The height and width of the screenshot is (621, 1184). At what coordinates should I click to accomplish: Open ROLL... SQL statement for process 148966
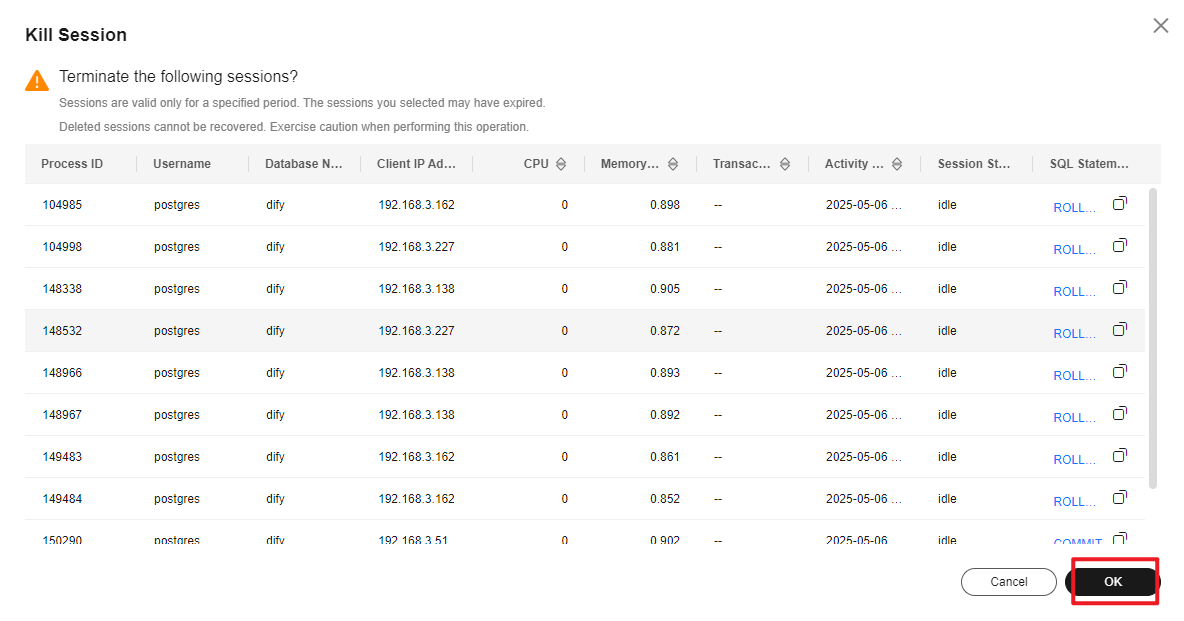[x=1075, y=376]
